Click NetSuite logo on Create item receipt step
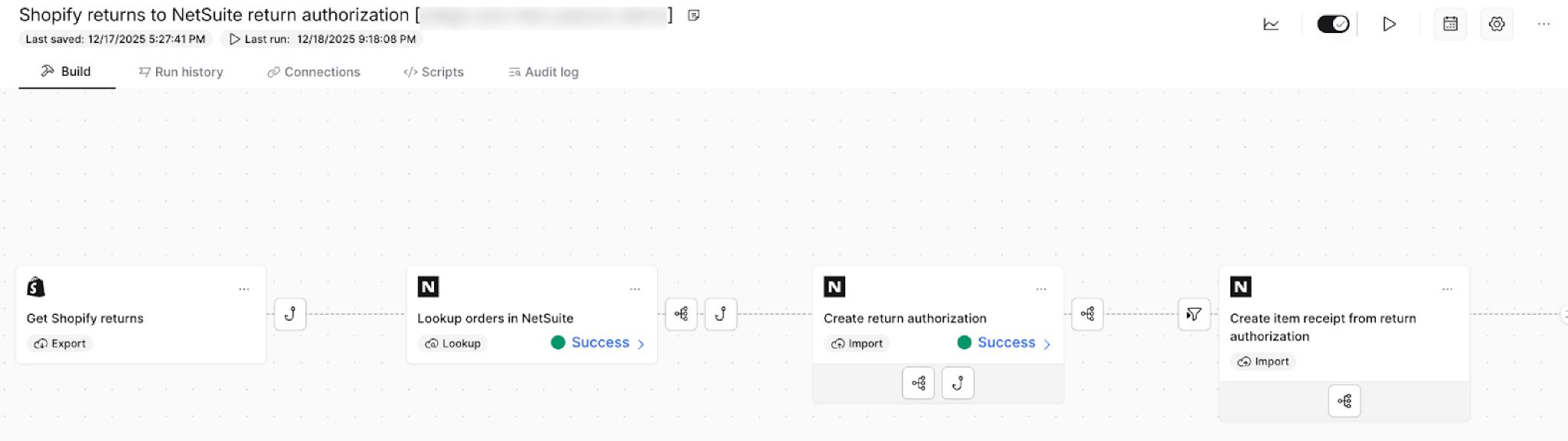 pos(1240,287)
